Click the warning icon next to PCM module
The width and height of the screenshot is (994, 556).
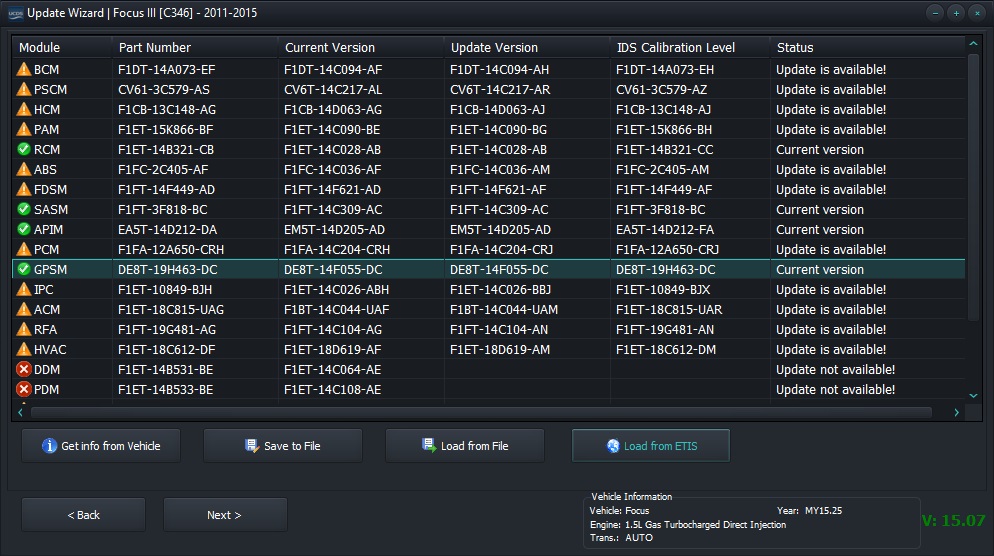pos(24,250)
